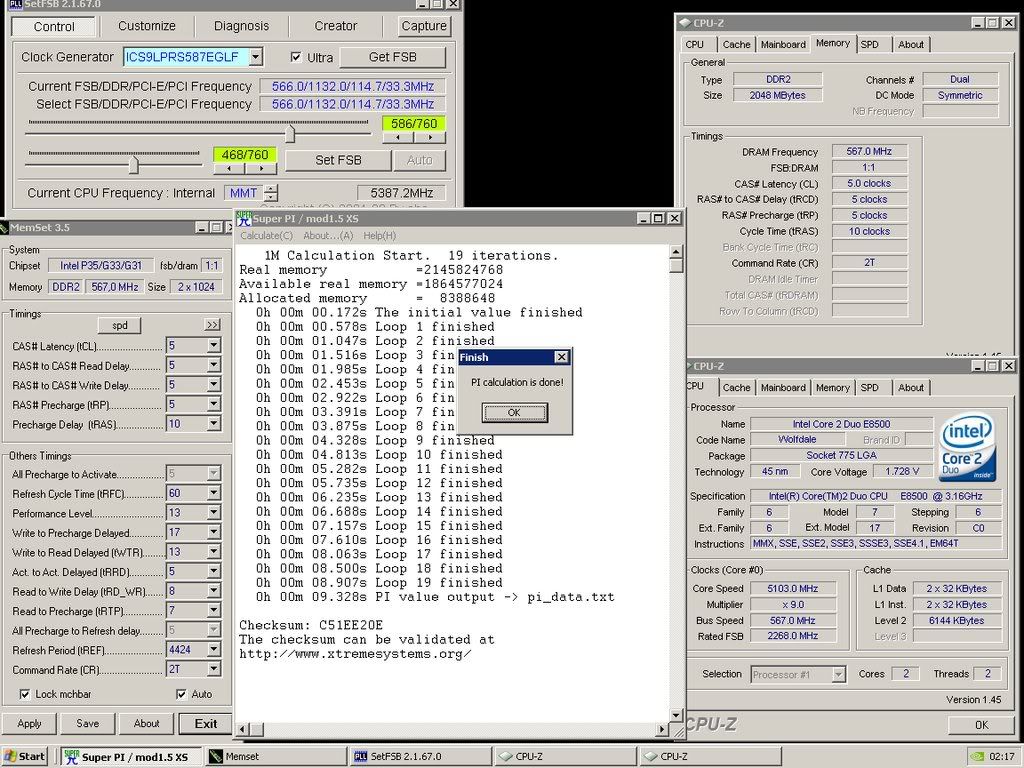
Task: Open Precharge Delay (tRAS) dropdown
Action: pos(214,424)
